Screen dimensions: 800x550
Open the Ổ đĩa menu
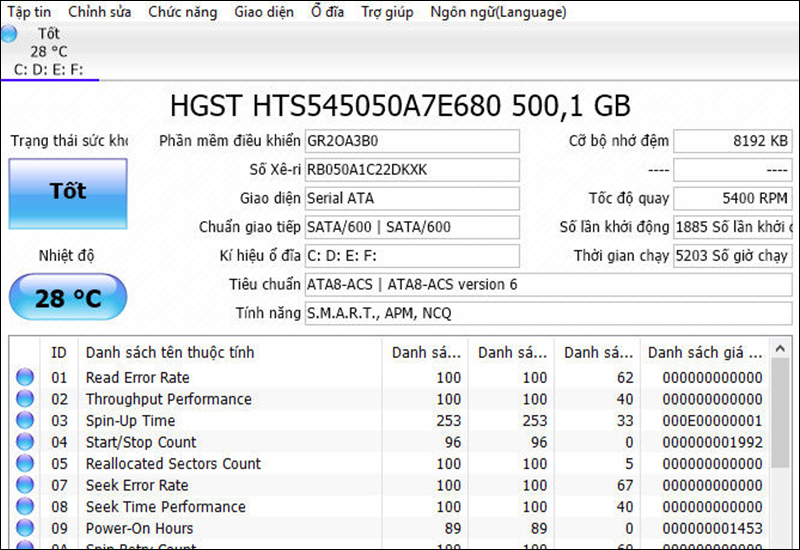[328, 12]
